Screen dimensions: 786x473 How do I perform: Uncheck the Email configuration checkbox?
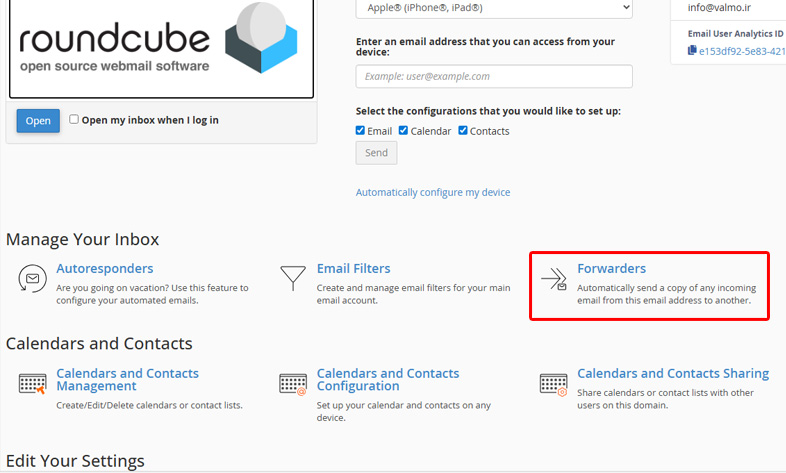pyautogui.click(x=361, y=131)
